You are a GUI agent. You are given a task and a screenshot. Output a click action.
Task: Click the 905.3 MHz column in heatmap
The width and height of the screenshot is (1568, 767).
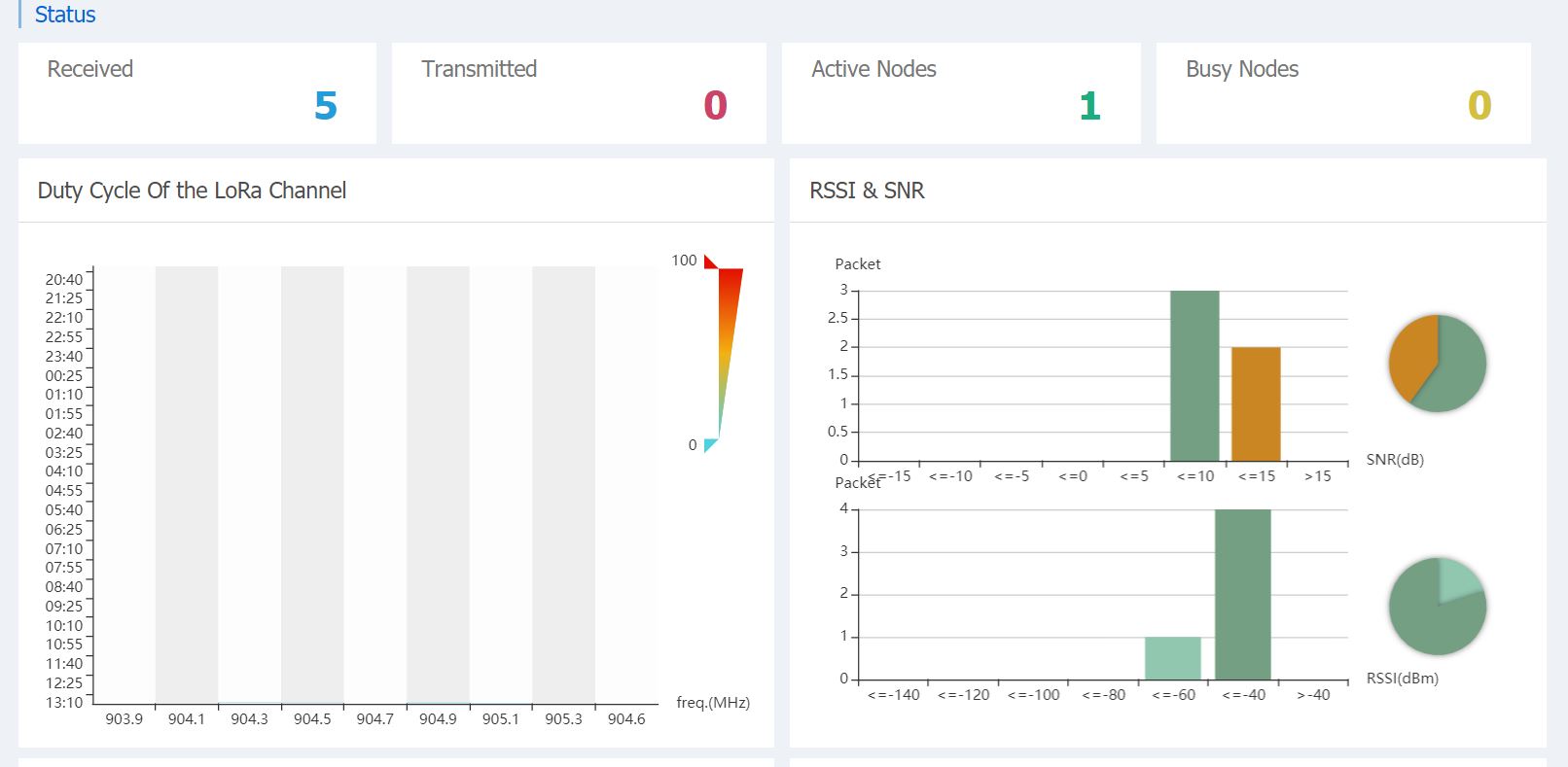pos(563,484)
